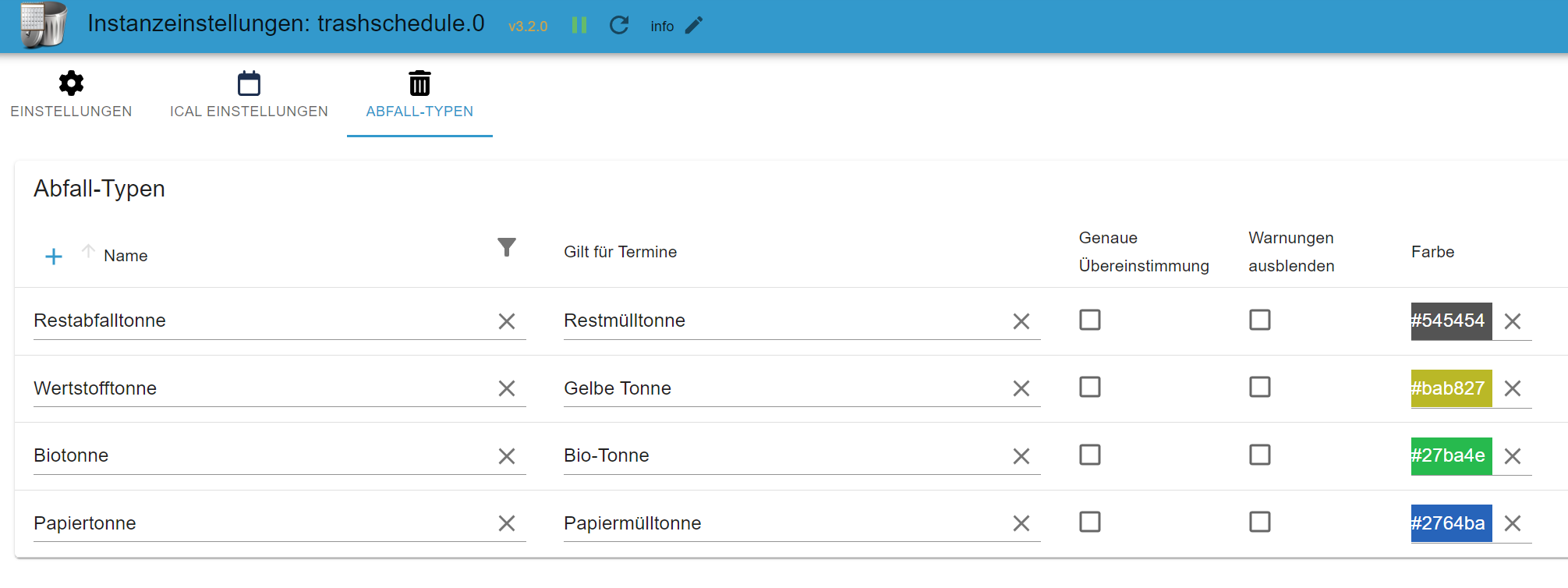Clear the Restabfalltonne name field
This screenshot has width=1568, height=588.
[x=507, y=321]
